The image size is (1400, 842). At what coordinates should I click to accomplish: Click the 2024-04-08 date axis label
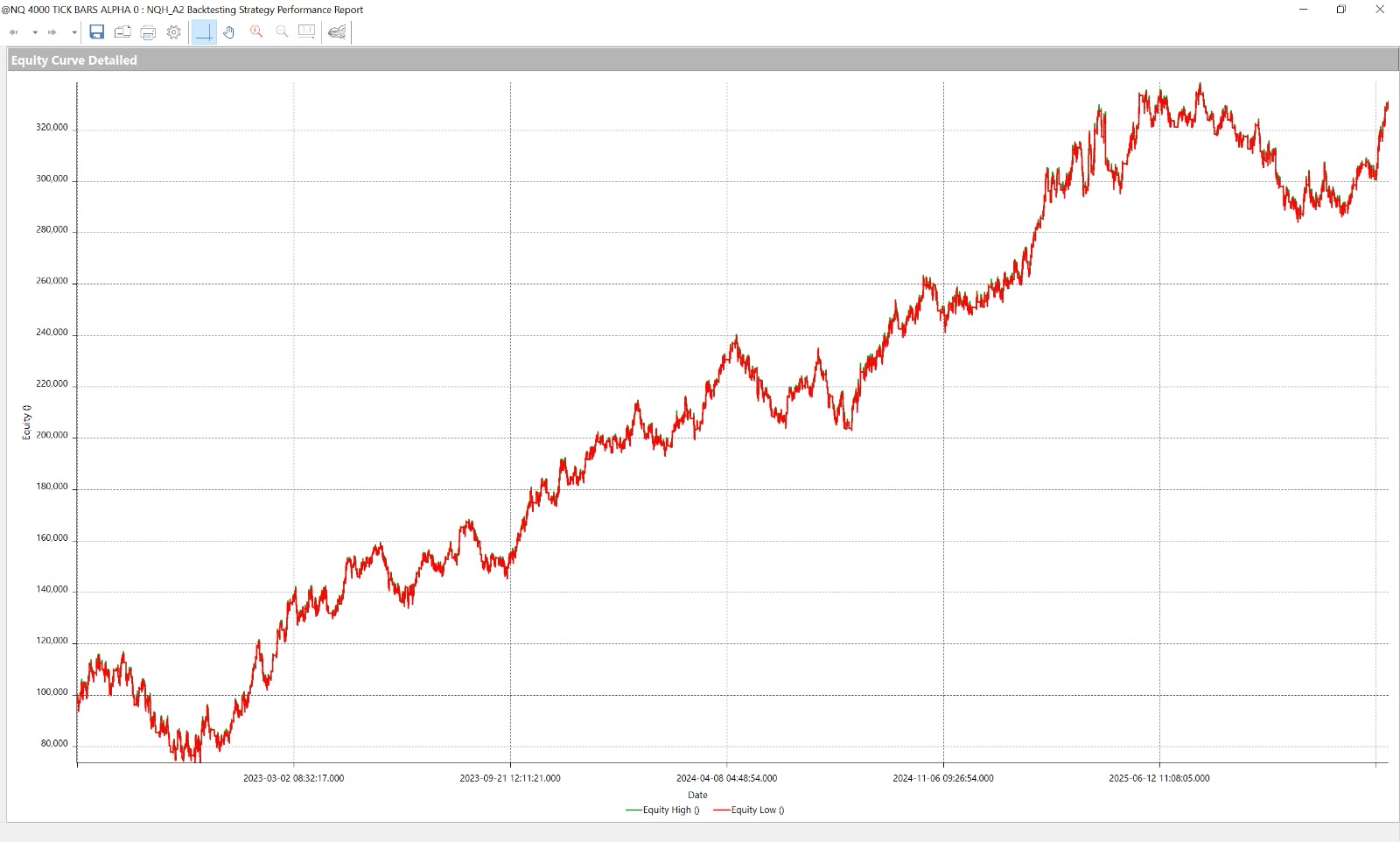726,778
